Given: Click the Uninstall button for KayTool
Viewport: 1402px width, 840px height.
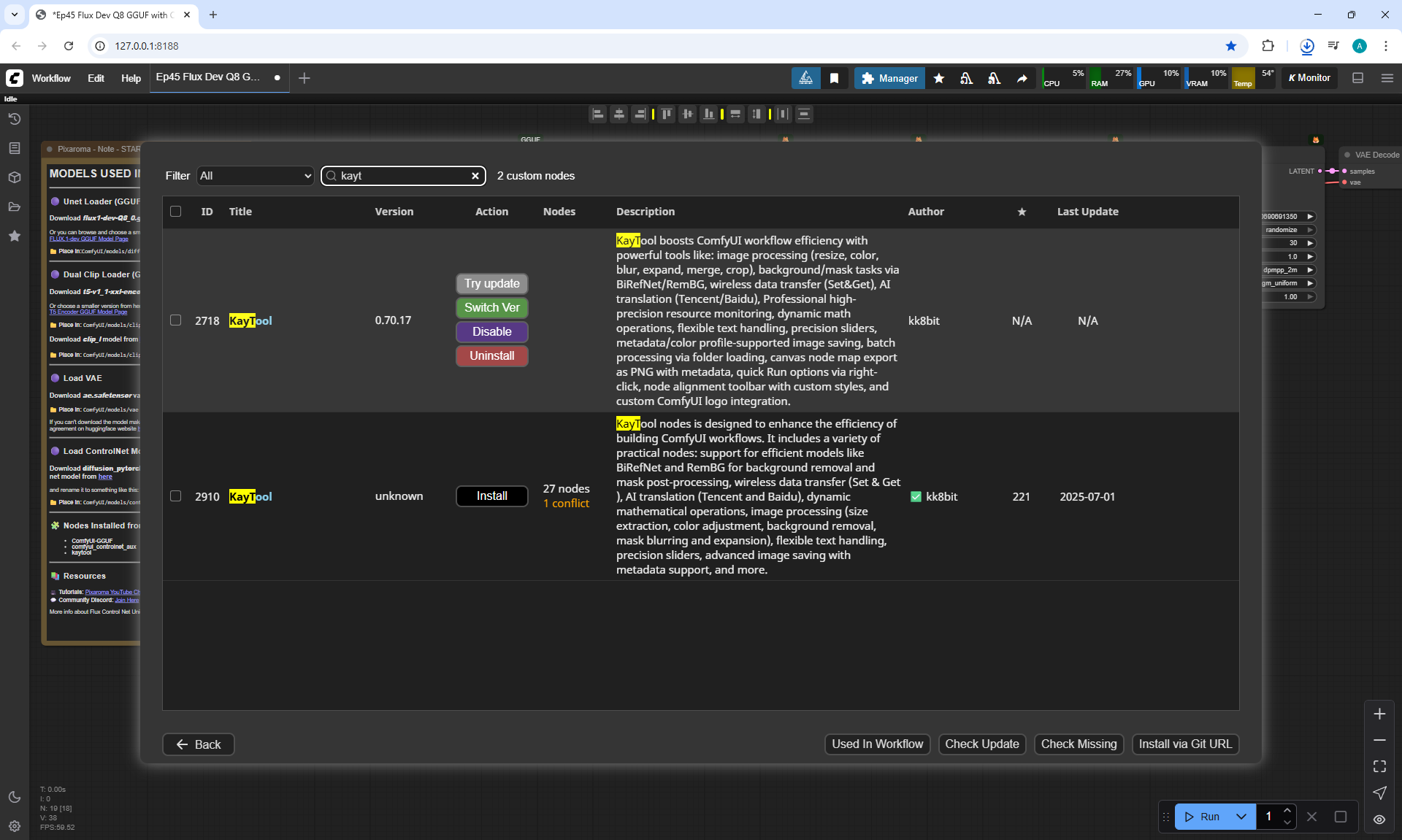Looking at the screenshot, I should point(491,356).
